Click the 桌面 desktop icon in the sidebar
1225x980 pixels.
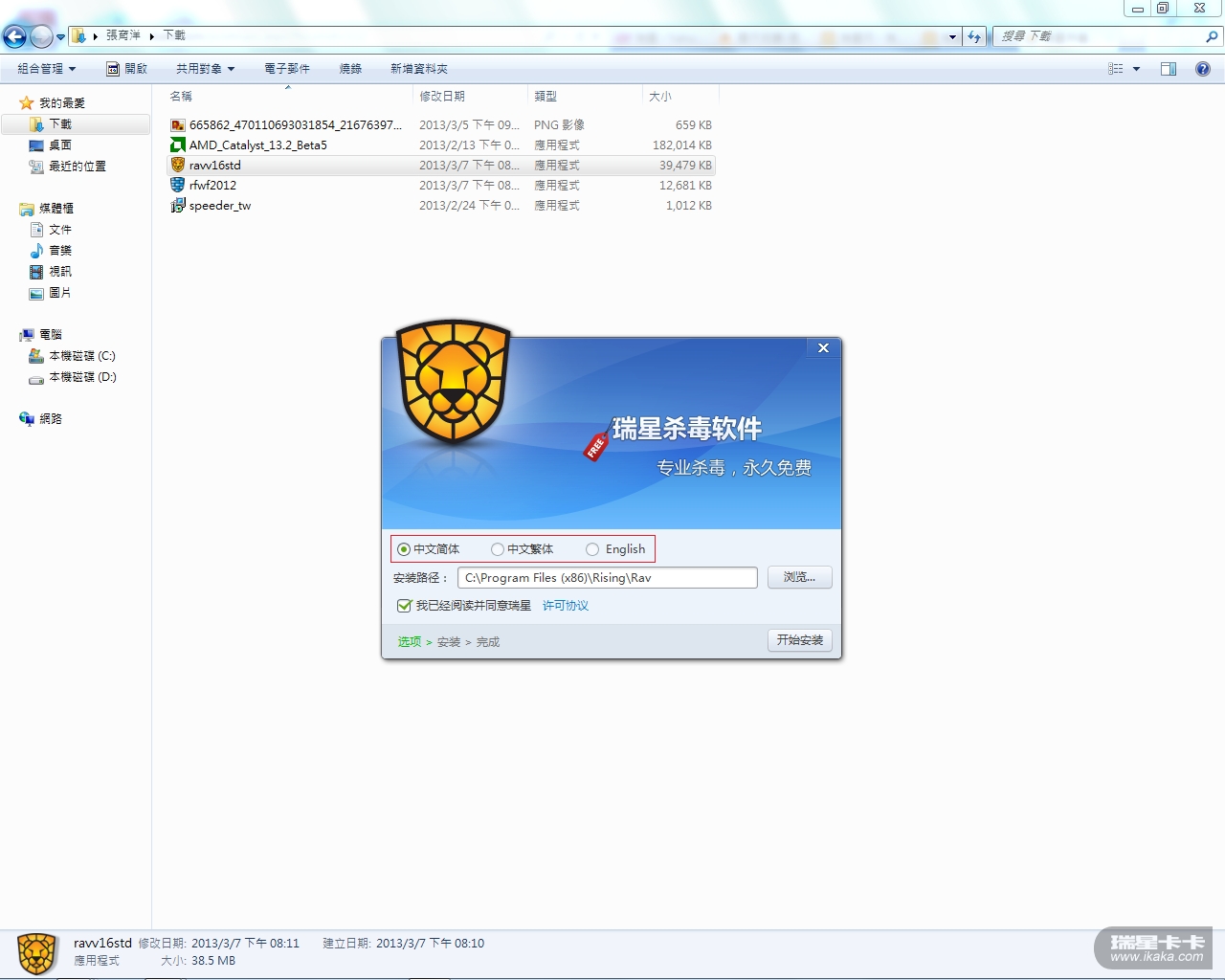[36, 145]
